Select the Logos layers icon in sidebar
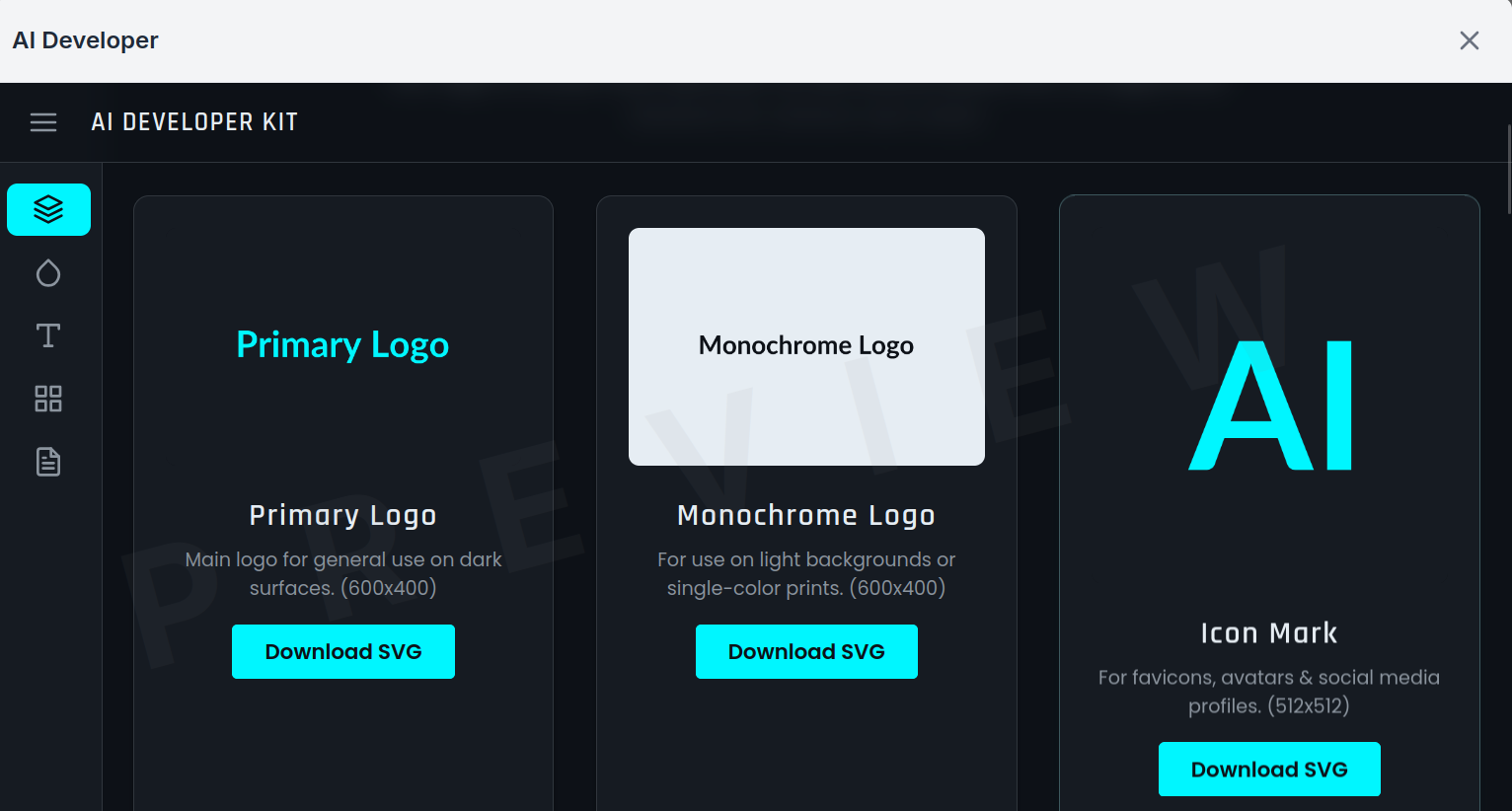This screenshot has width=1512, height=811. pyautogui.click(x=48, y=209)
